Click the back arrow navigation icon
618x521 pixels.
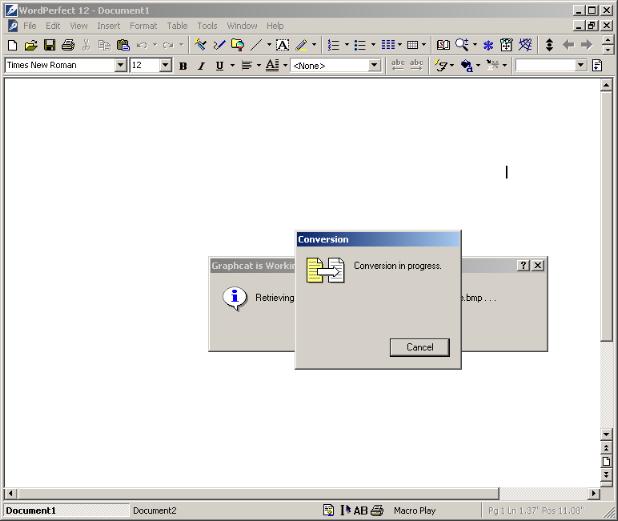(x=568, y=45)
